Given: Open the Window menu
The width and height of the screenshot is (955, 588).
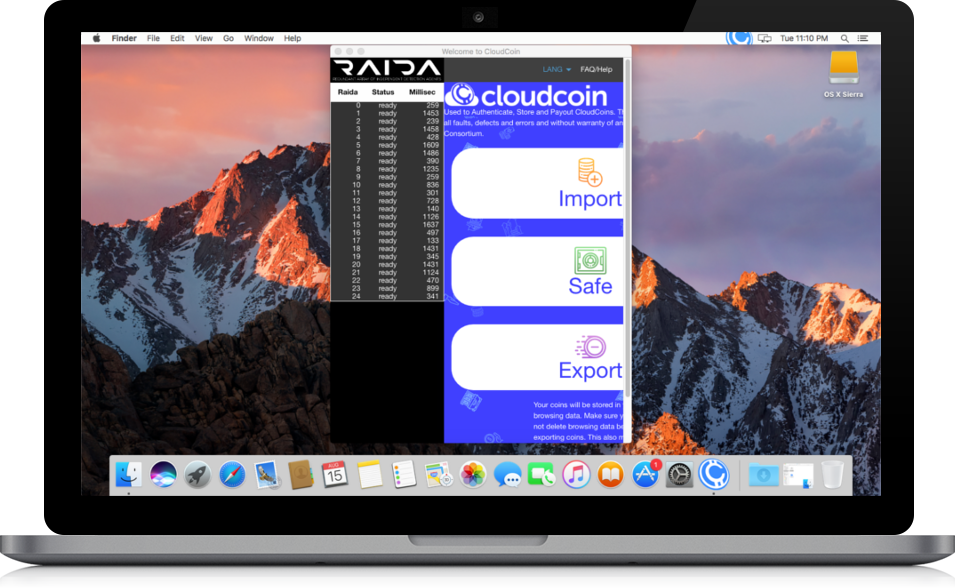Looking at the screenshot, I should coord(259,38).
